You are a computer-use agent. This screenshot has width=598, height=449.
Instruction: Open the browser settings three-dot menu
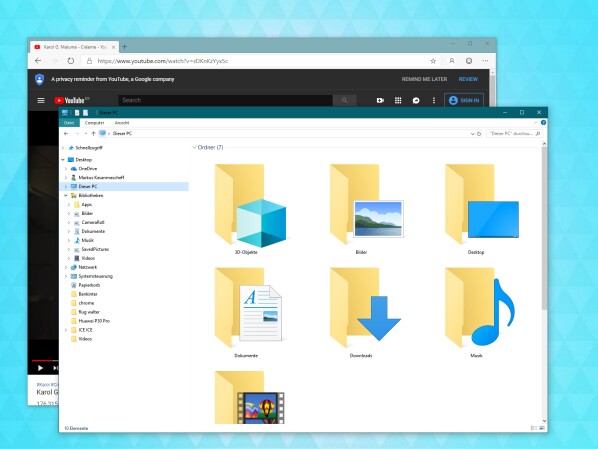(485, 61)
